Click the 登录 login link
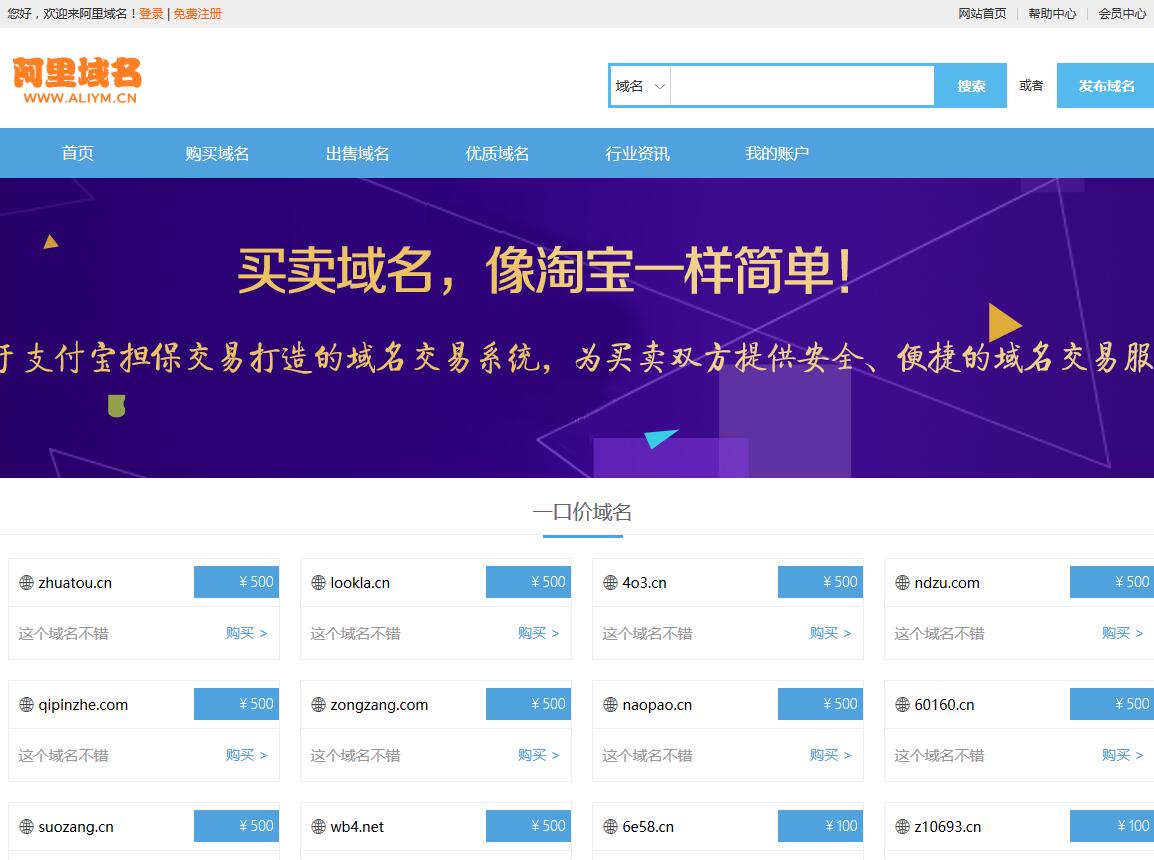 point(151,14)
